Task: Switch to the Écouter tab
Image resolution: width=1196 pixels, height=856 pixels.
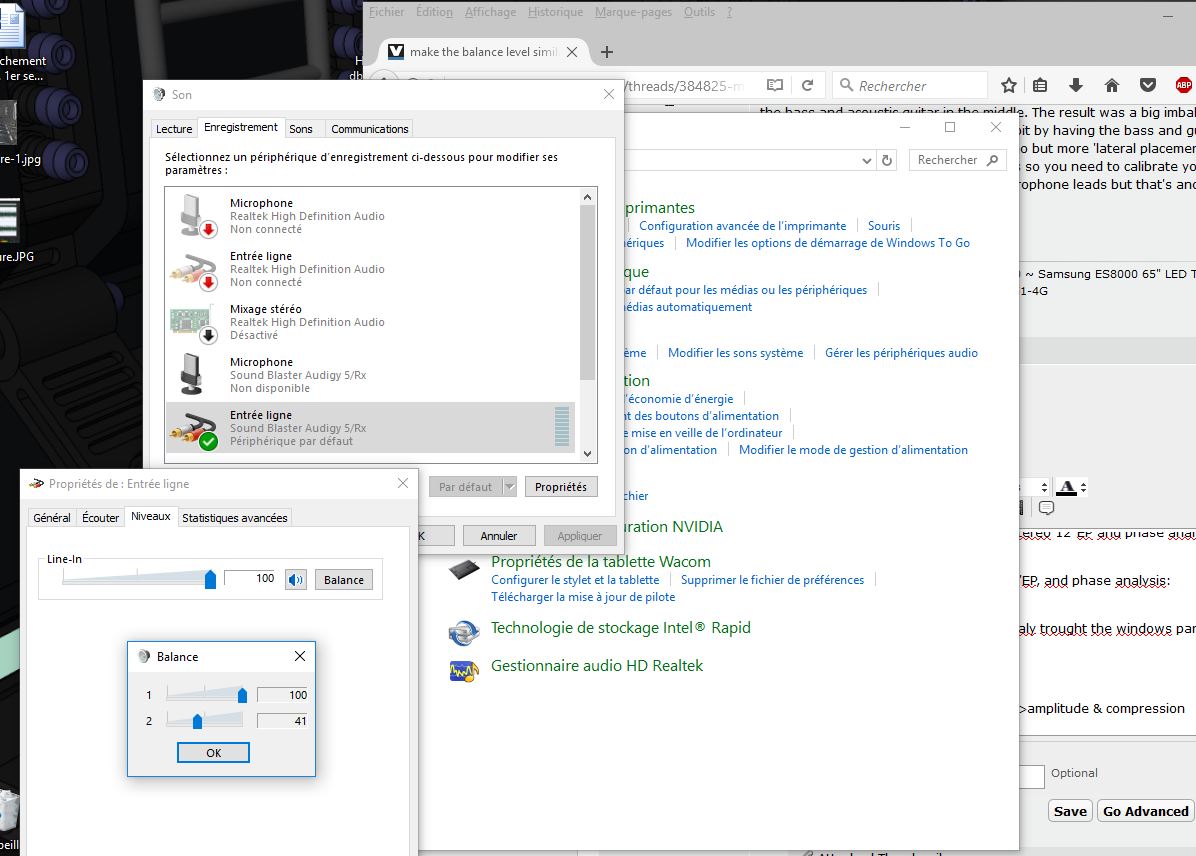Action: (x=100, y=517)
